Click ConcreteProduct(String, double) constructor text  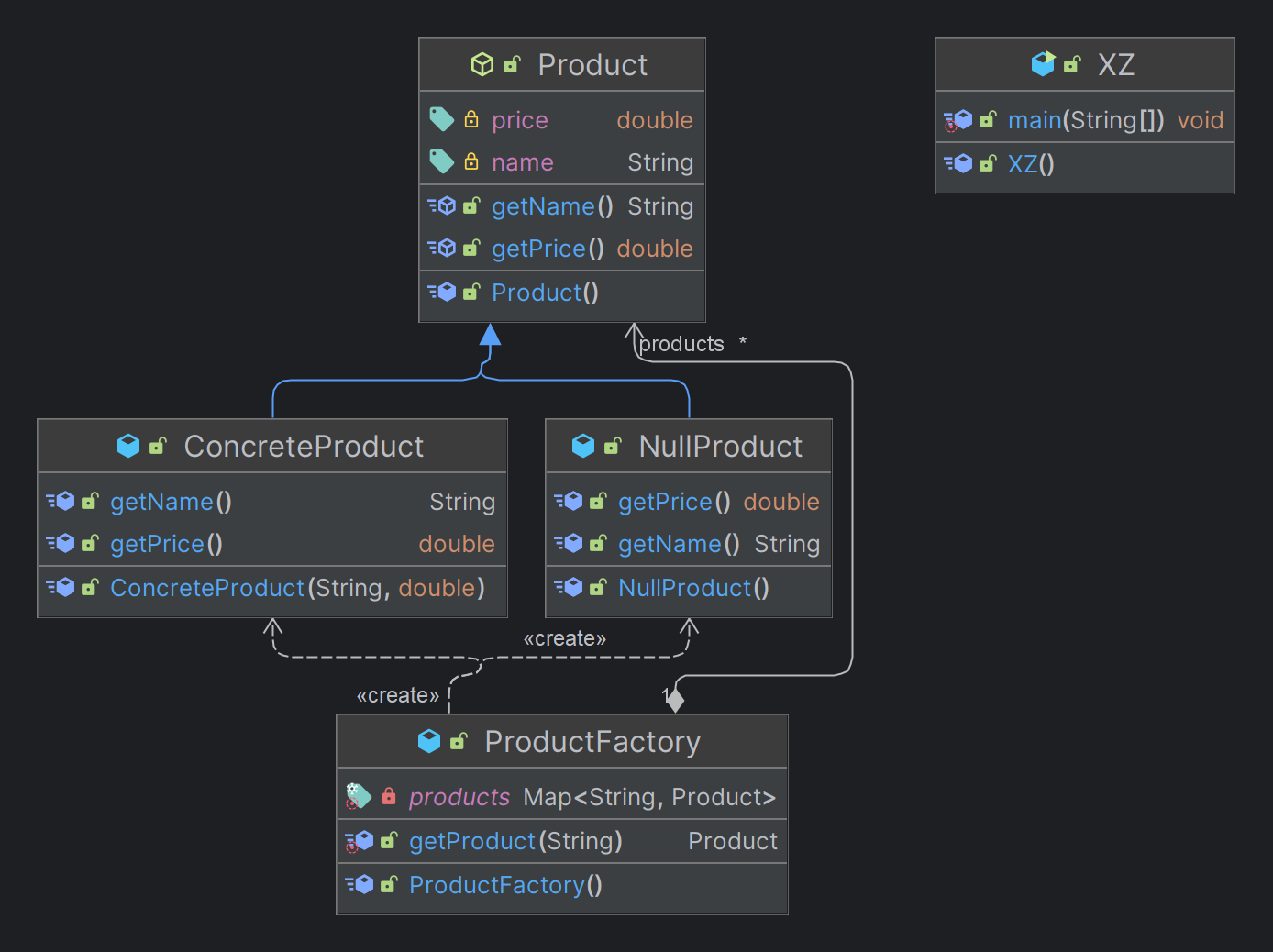297,588
